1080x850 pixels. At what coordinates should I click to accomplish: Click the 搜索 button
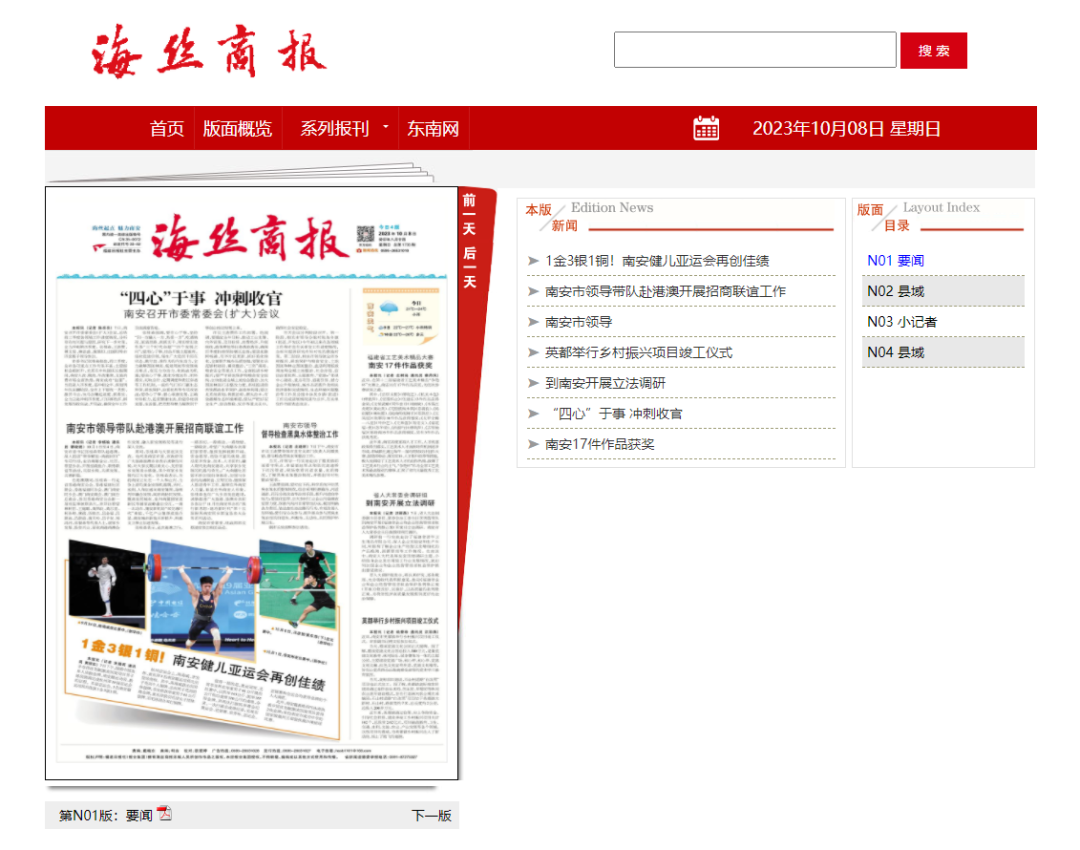click(933, 51)
